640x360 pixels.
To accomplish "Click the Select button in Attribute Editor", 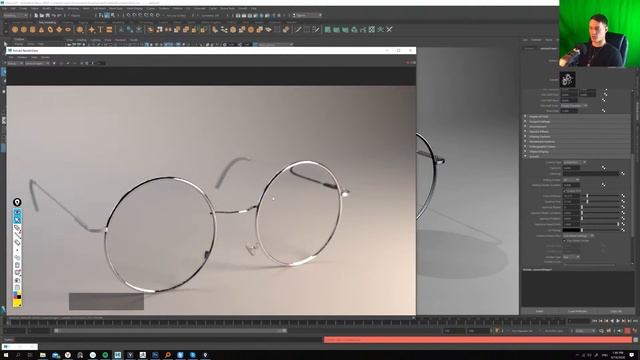I will (x=540, y=311).
